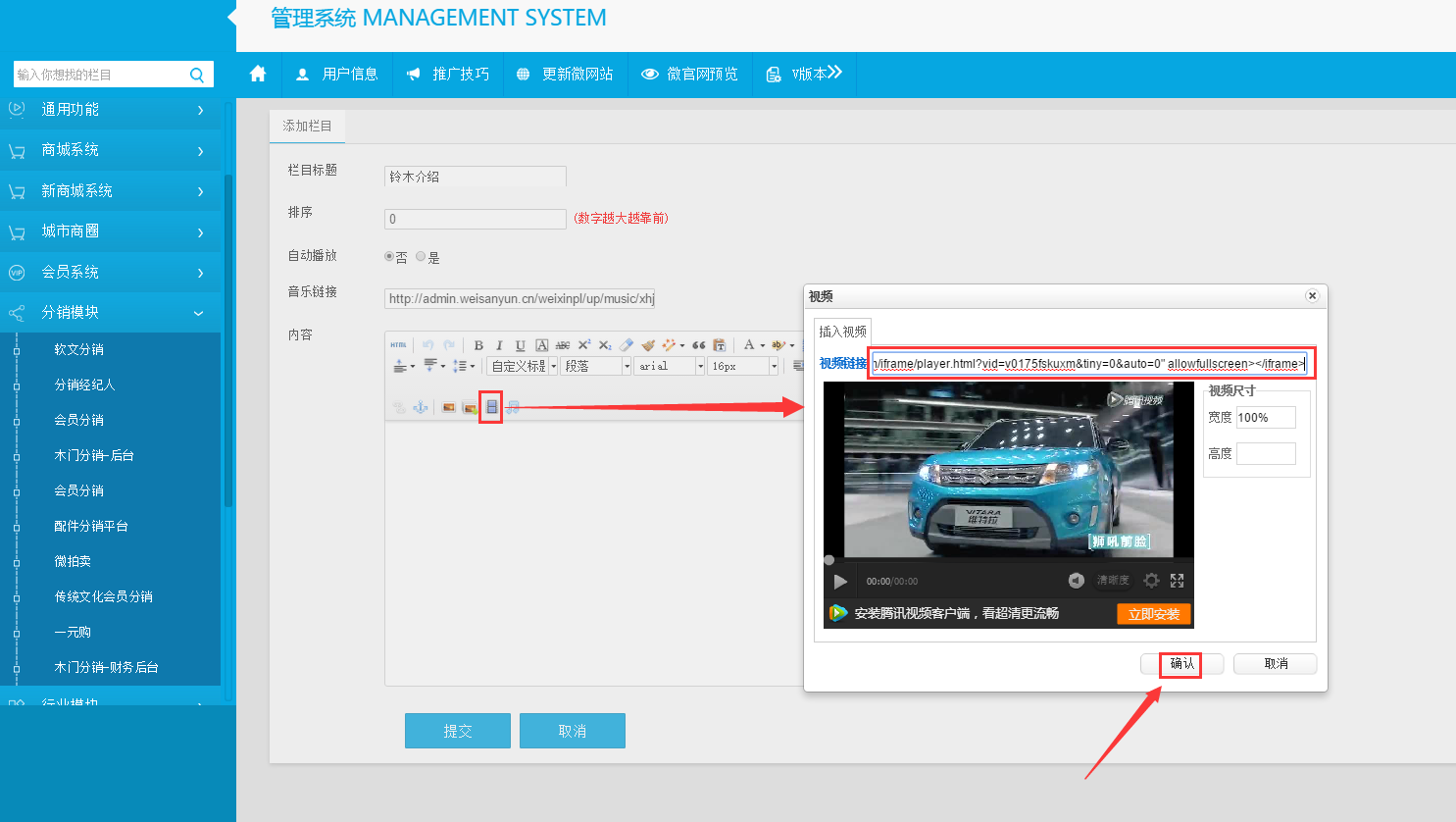This screenshot has width=1456, height=822.
Task: Open 配件分销平台 in sidebar
Action: point(91,526)
